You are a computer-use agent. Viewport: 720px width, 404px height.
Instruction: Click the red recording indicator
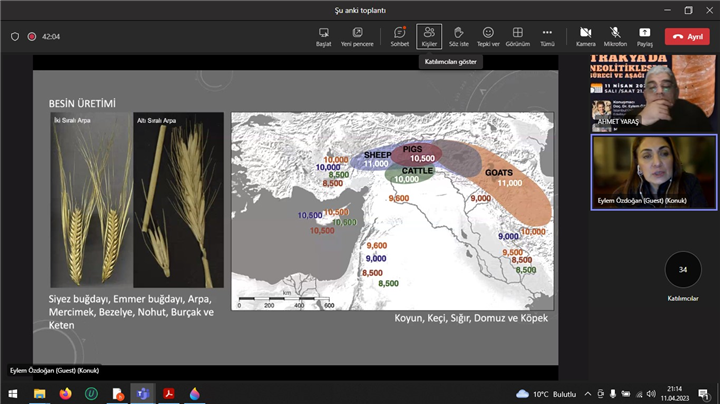pos(32,36)
